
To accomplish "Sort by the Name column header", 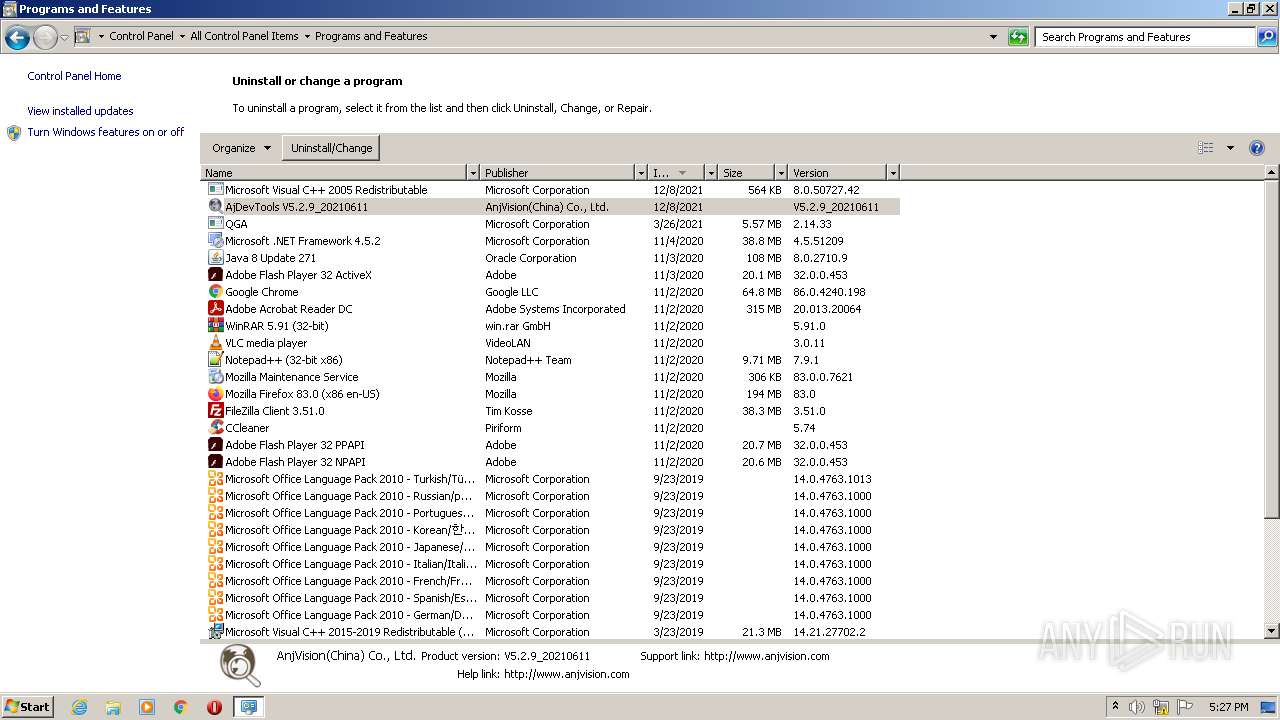I will pos(334,173).
